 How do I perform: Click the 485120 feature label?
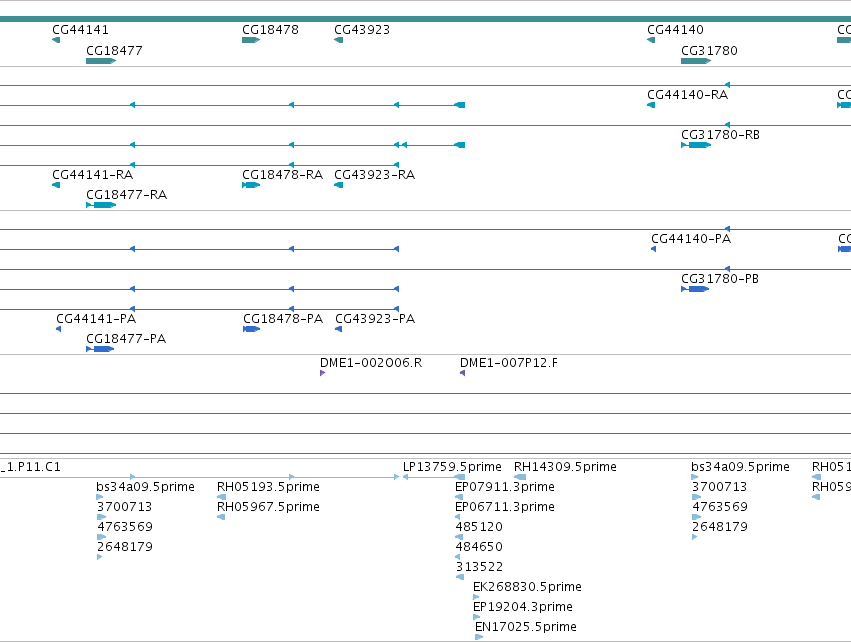[x=479, y=526]
